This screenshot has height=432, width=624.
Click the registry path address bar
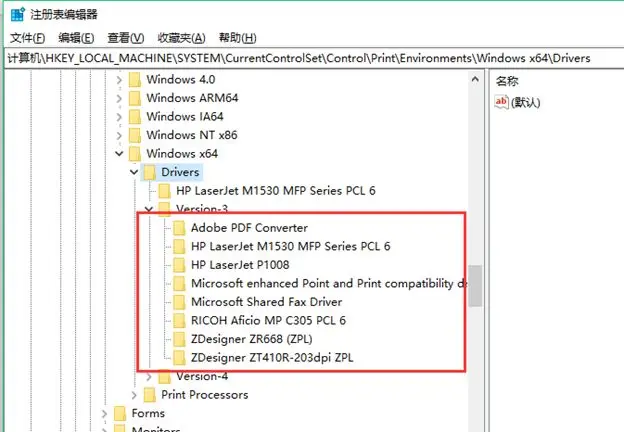pos(300,58)
